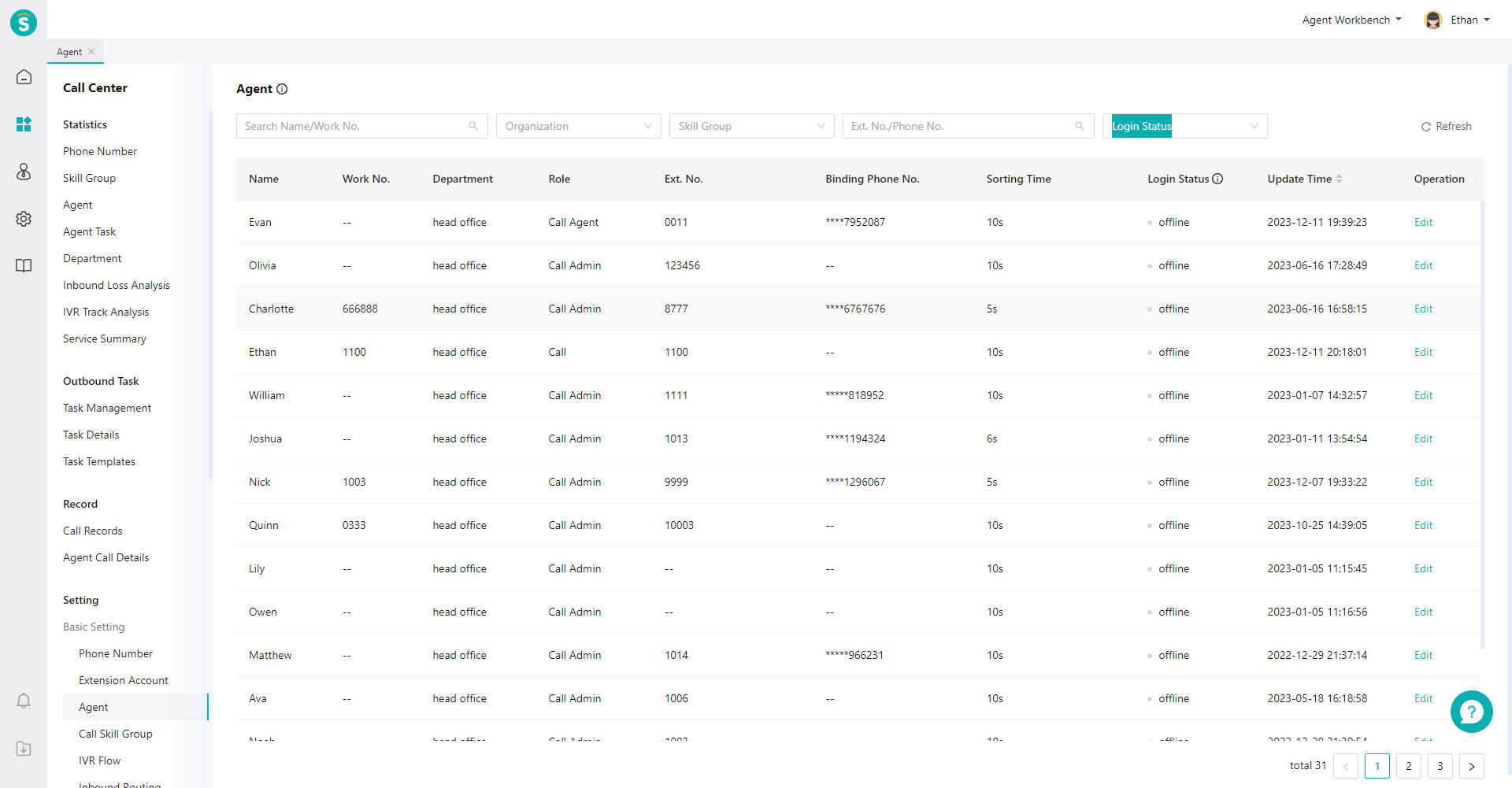
Task: Edit agent Matthew
Action: [1423, 655]
